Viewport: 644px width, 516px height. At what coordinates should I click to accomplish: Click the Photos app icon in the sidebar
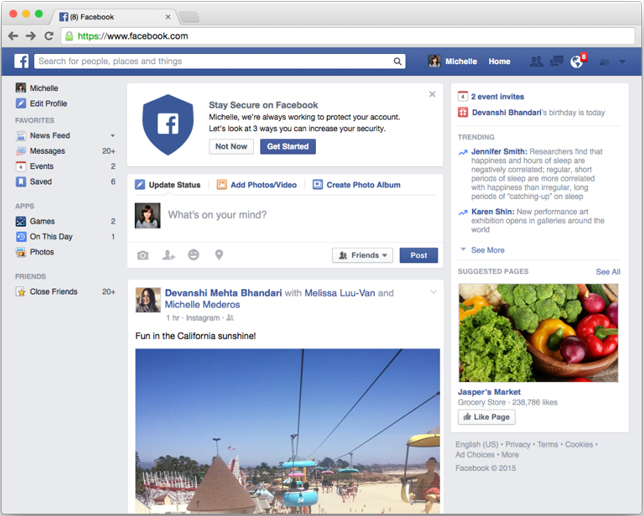pyautogui.click(x=21, y=252)
